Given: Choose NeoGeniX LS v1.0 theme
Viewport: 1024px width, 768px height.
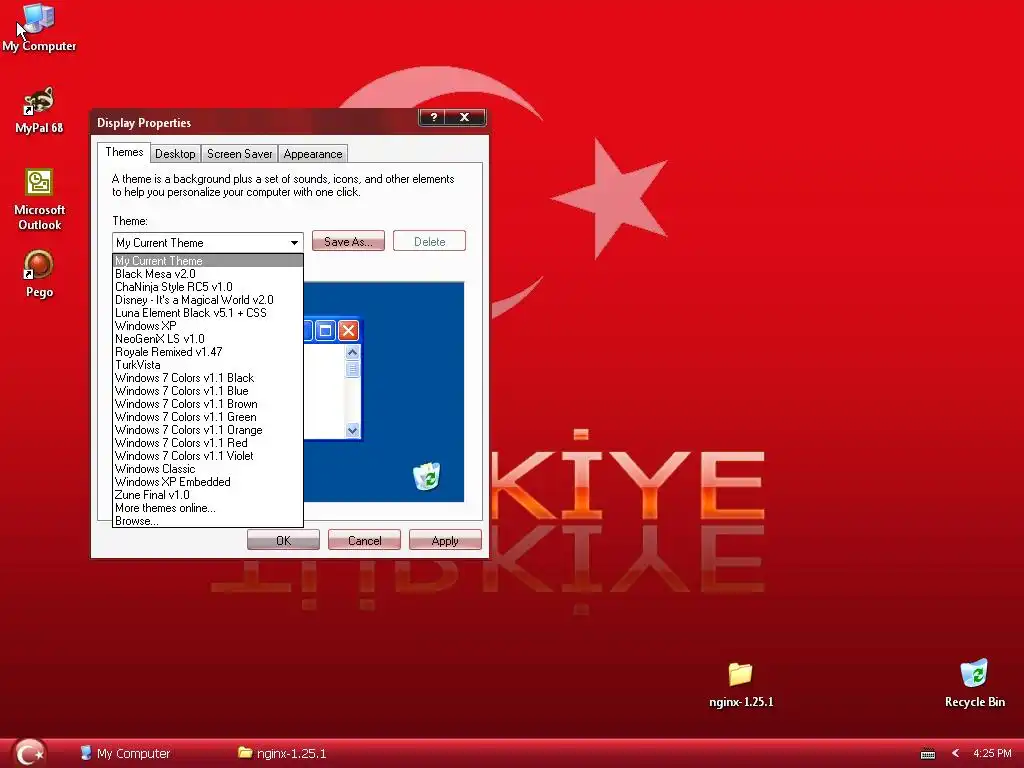Looking at the screenshot, I should (208, 339).
